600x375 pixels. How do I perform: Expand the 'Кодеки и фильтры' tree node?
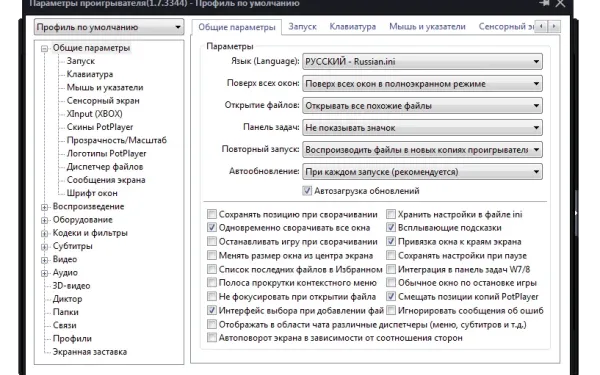44,233
